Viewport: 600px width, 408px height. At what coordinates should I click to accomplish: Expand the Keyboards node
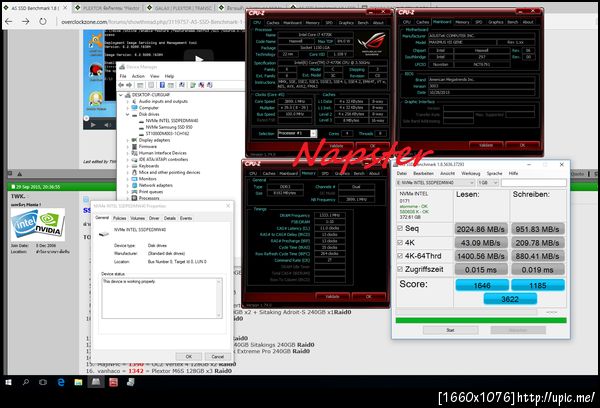click(x=127, y=166)
